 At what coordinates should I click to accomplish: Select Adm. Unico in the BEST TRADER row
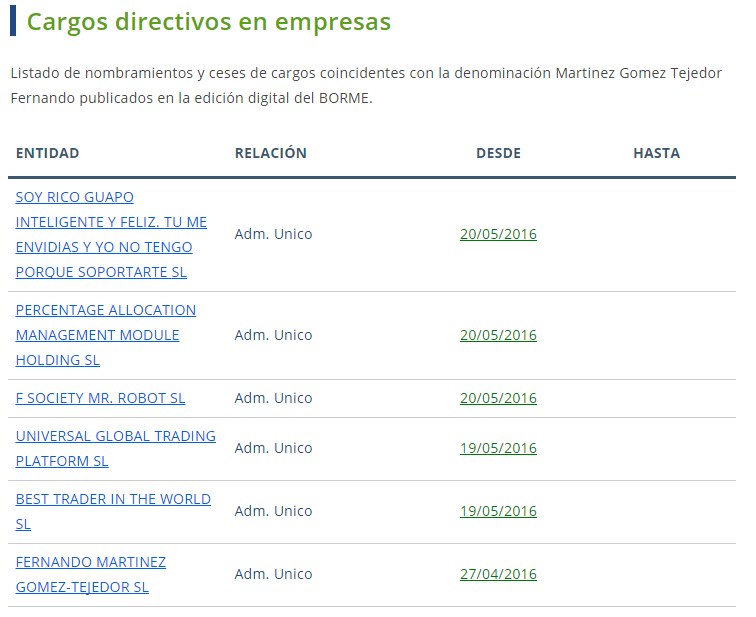pyautogui.click(x=273, y=511)
